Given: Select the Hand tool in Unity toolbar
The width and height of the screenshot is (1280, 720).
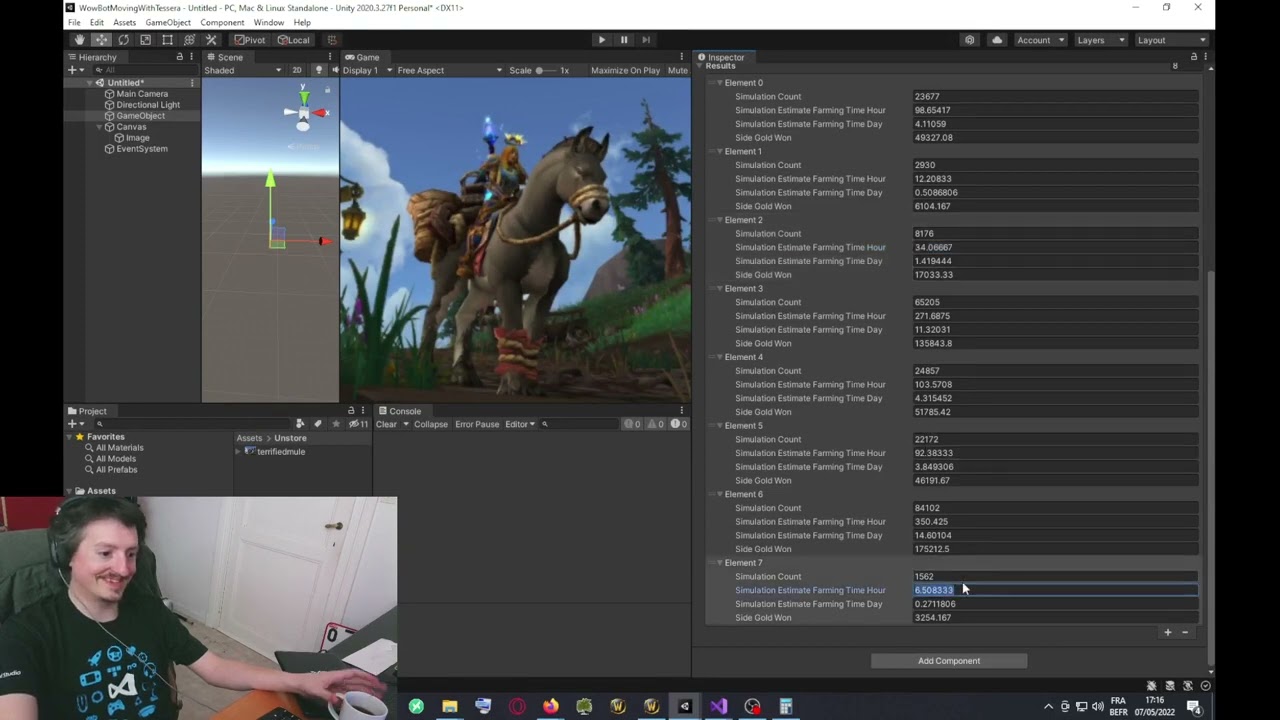Looking at the screenshot, I should [79, 40].
